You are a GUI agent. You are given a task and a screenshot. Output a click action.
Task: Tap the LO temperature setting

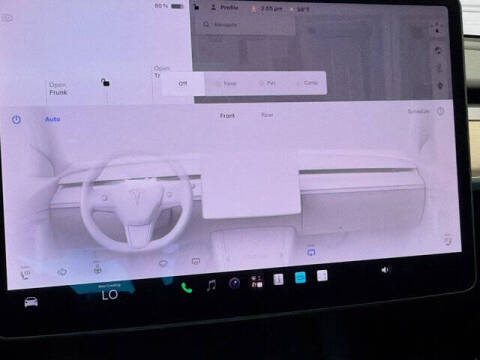point(110,295)
